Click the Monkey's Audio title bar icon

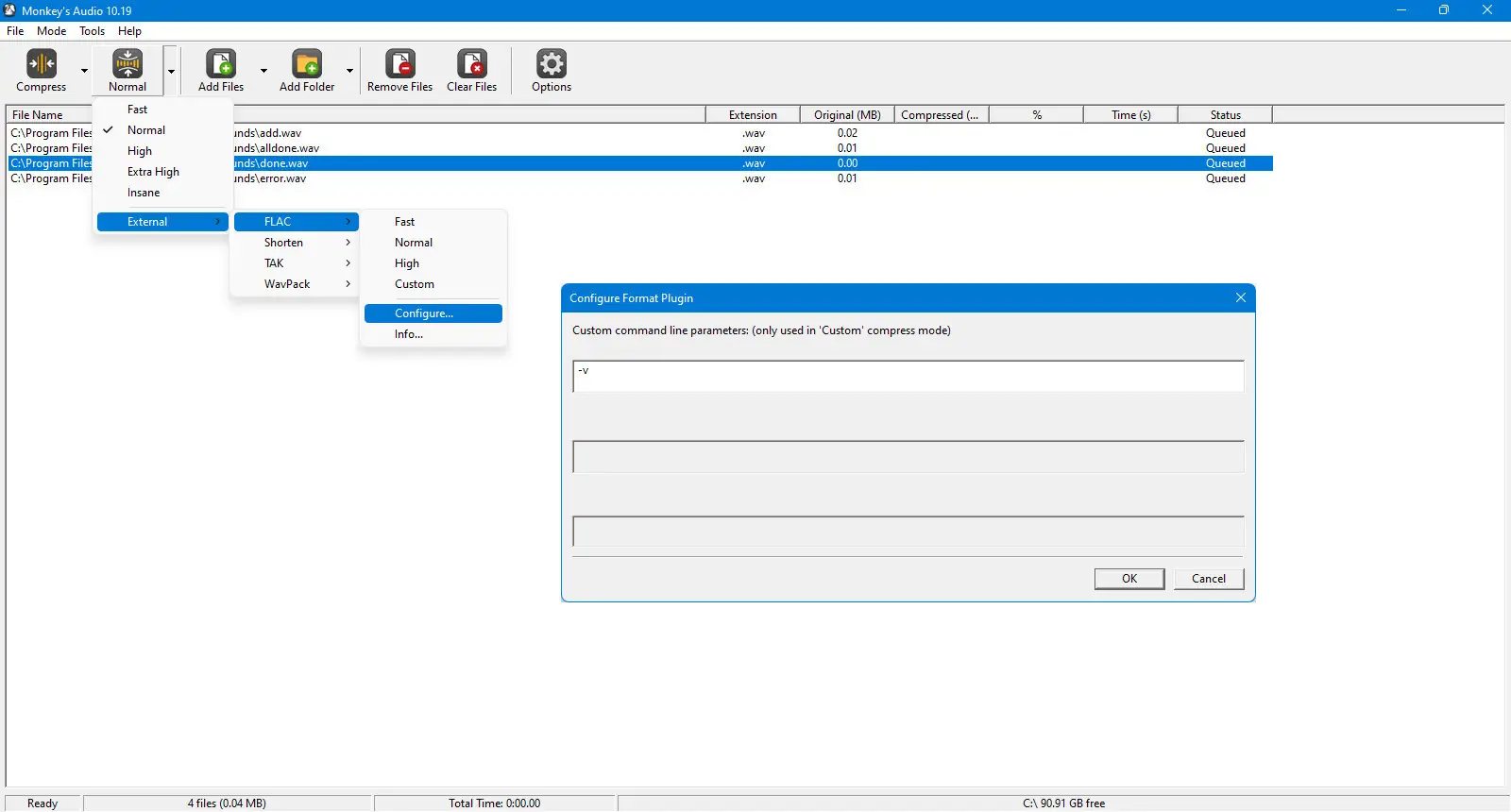[x=10, y=10]
